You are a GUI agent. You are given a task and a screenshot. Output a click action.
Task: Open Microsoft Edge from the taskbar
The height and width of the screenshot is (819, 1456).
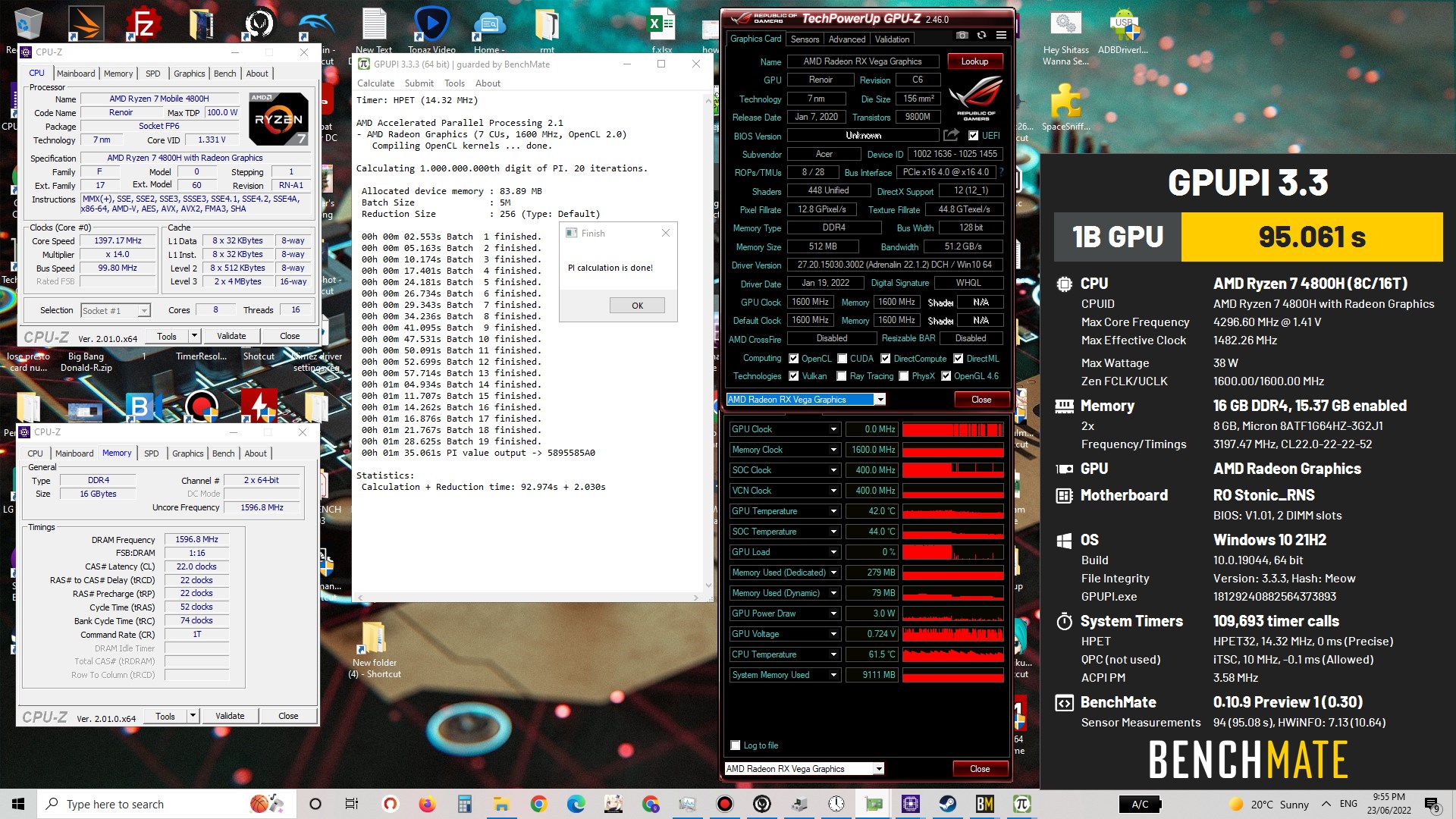pyautogui.click(x=576, y=804)
